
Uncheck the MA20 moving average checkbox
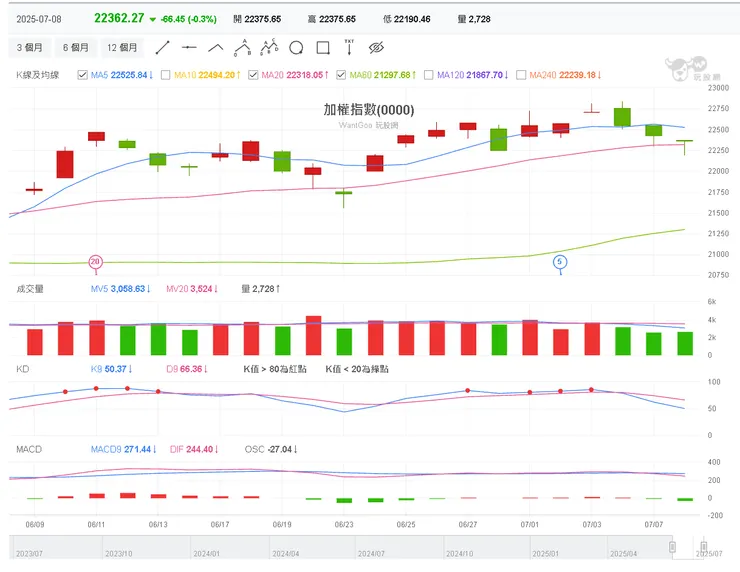tap(253, 75)
